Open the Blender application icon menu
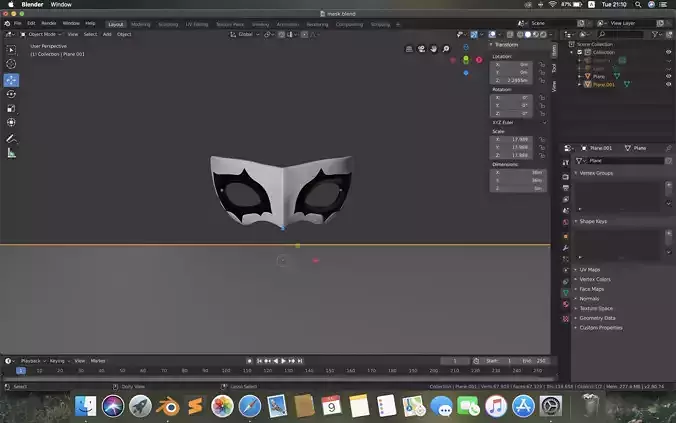The height and width of the screenshot is (423, 676). pos(7,24)
